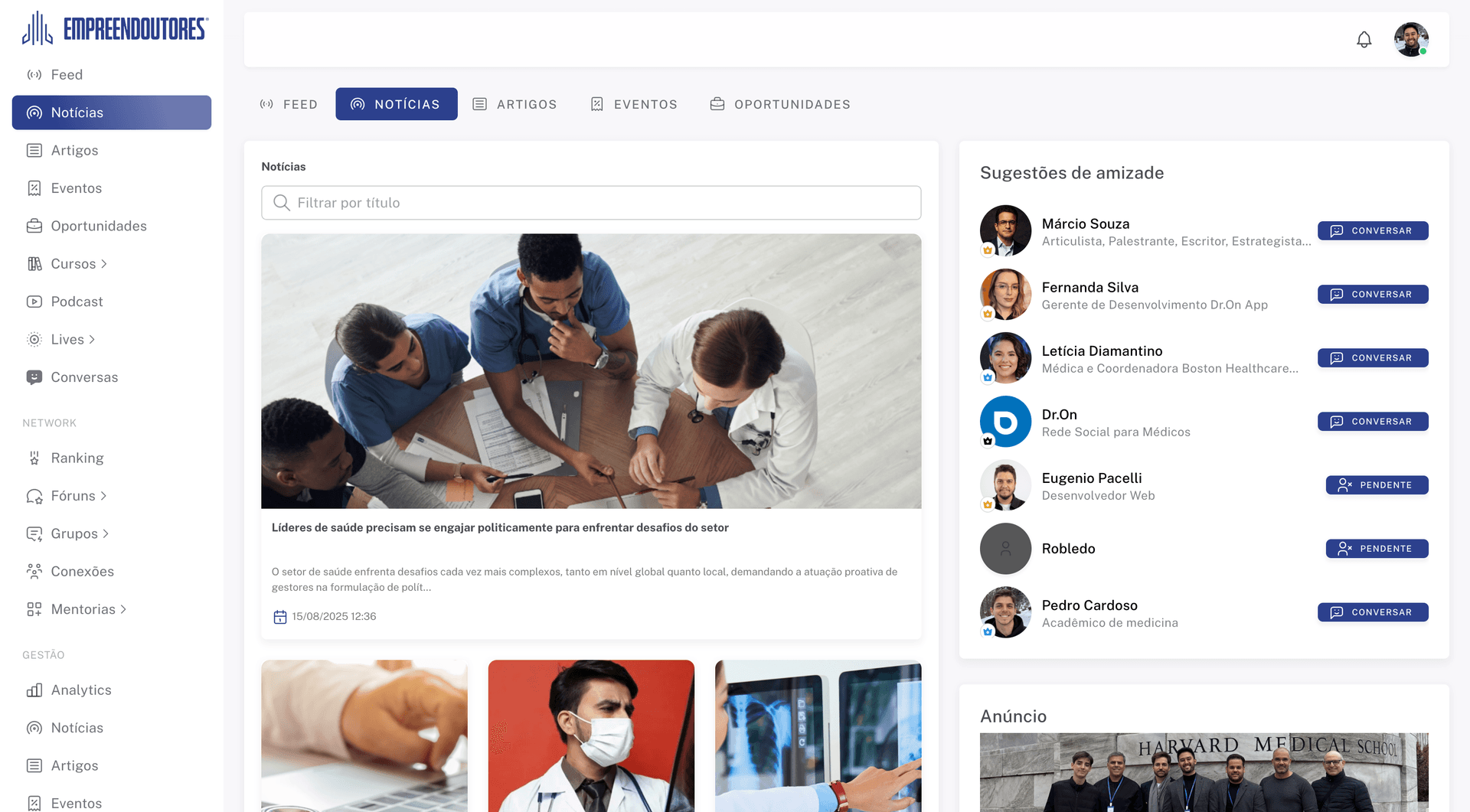
Task: Open Analytics in the Gestão section
Action: (x=80, y=690)
